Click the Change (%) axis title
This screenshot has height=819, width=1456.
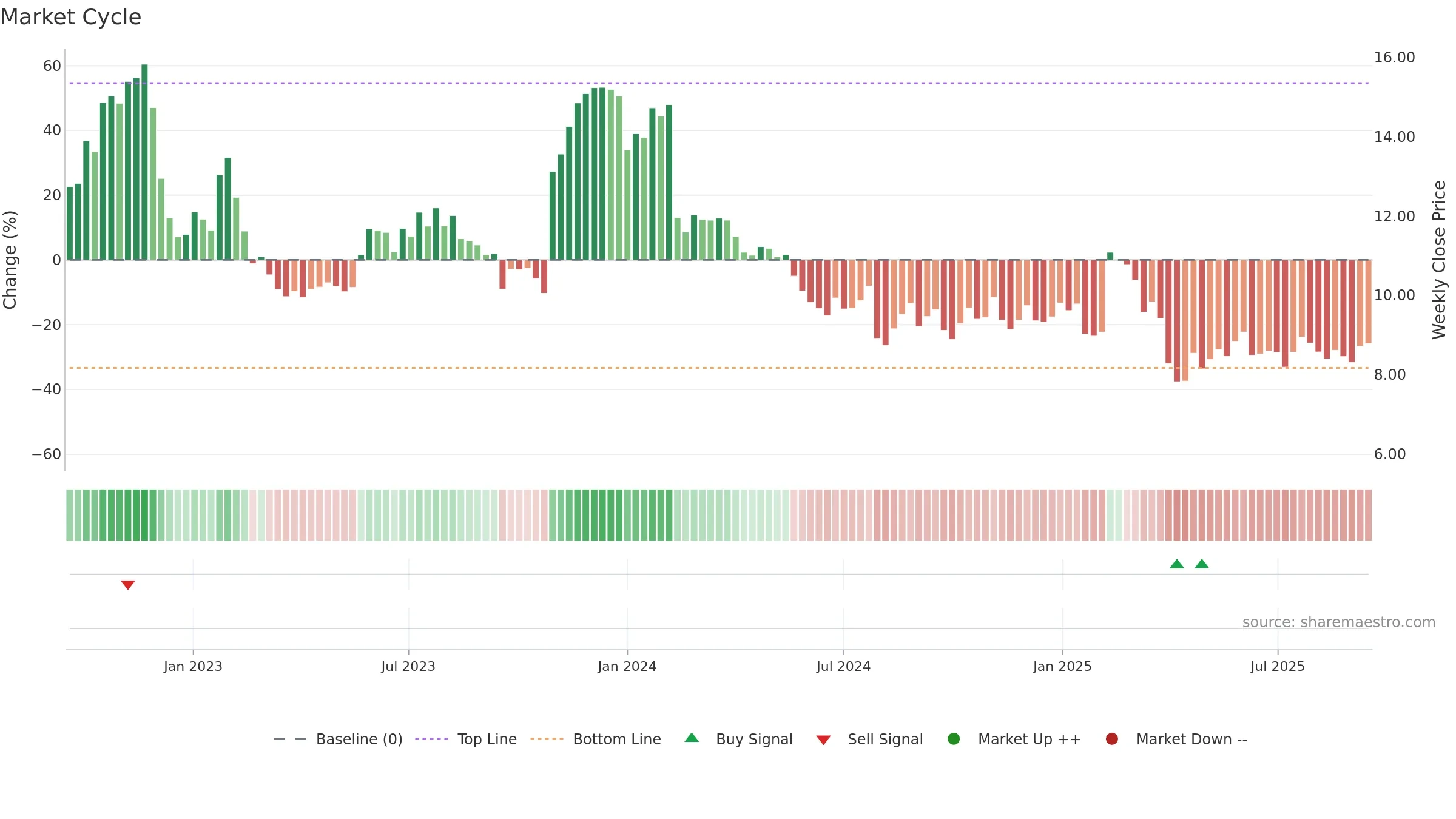(10, 260)
